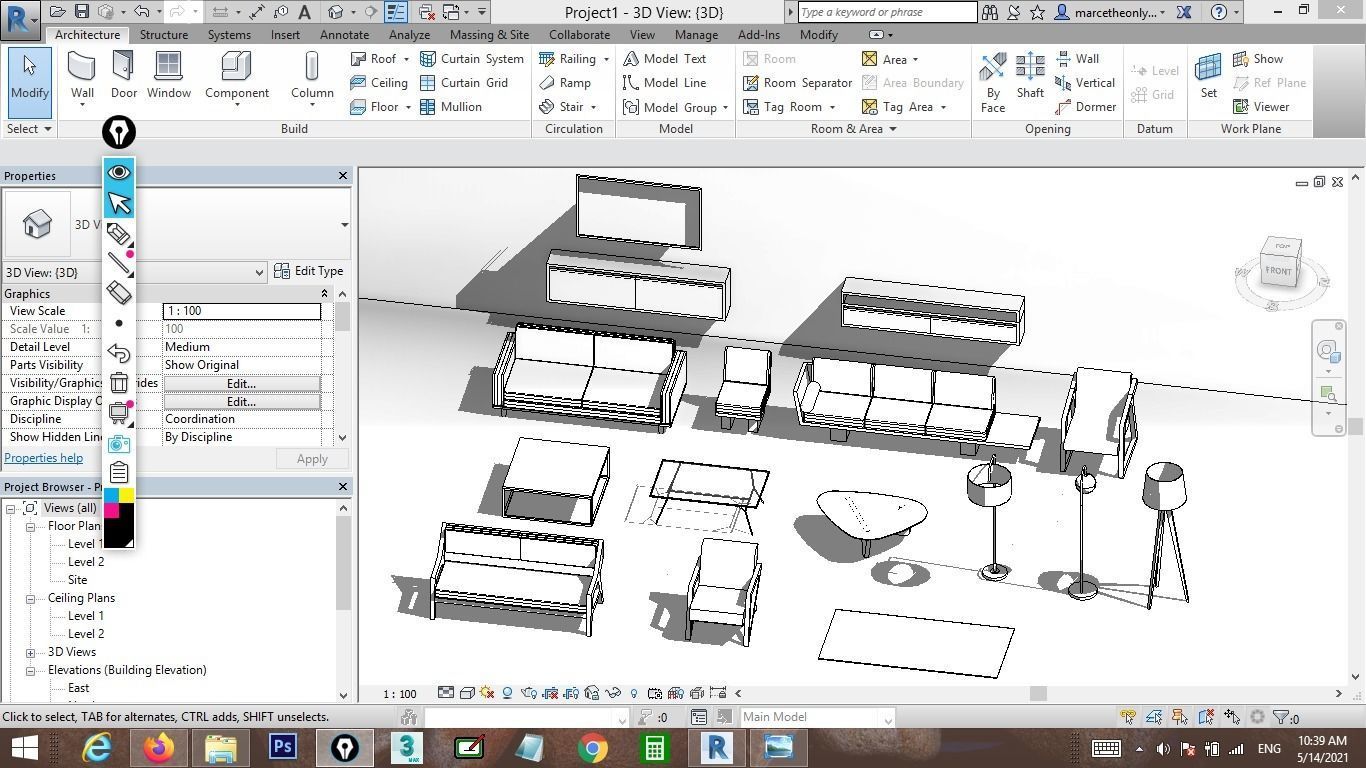Switch to the Annotate ribbon tab

pyautogui.click(x=344, y=34)
